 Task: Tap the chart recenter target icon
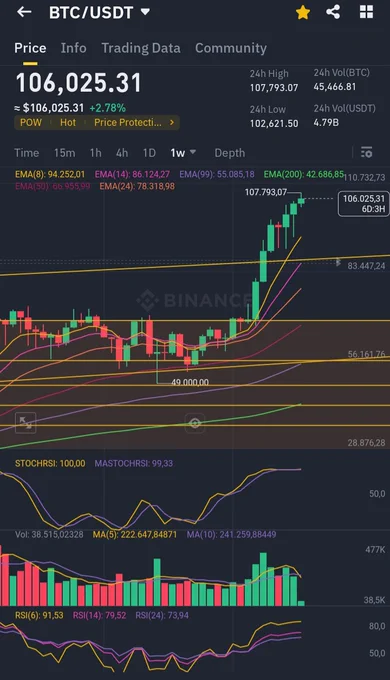(x=195, y=423)
